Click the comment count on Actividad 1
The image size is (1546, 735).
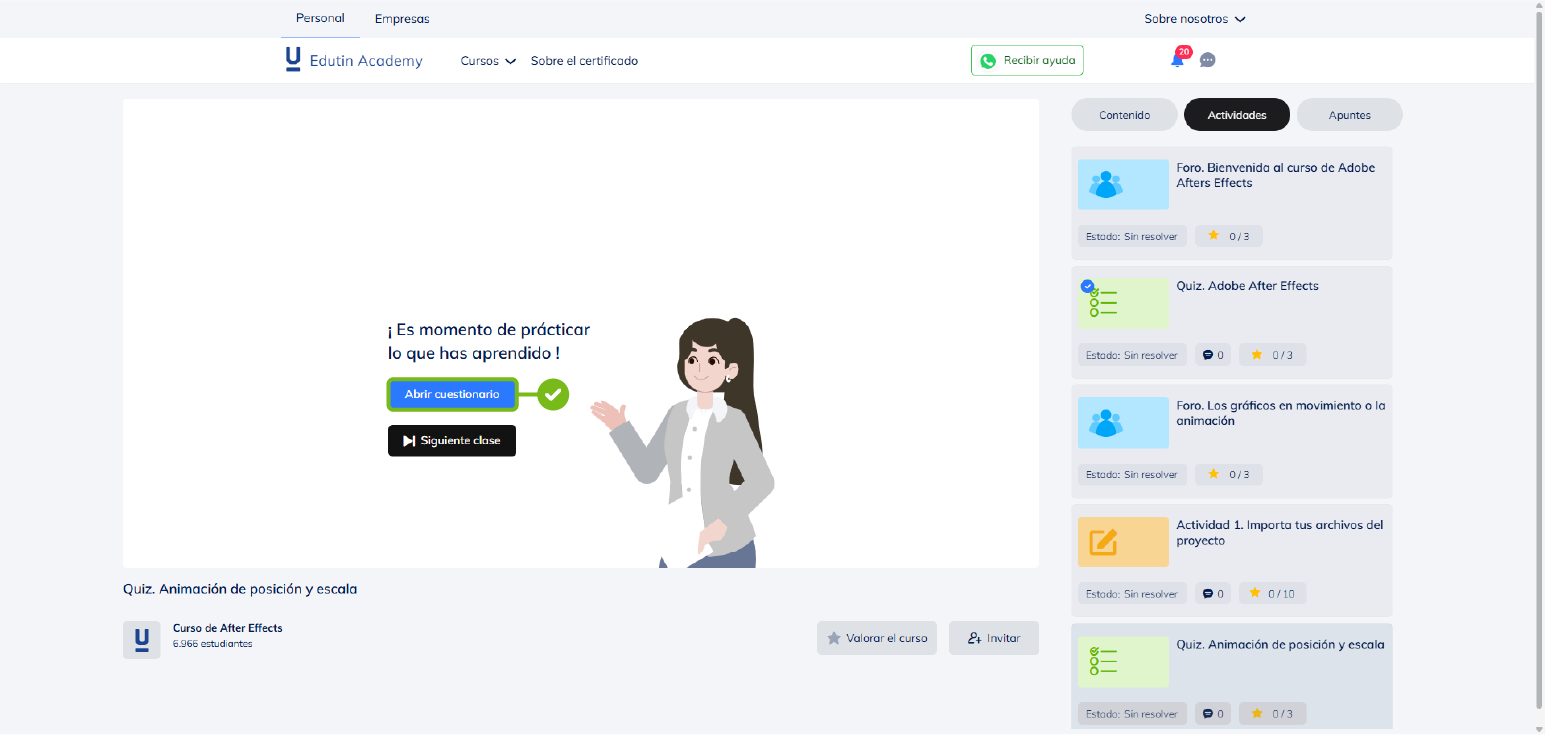point(1213,594)
